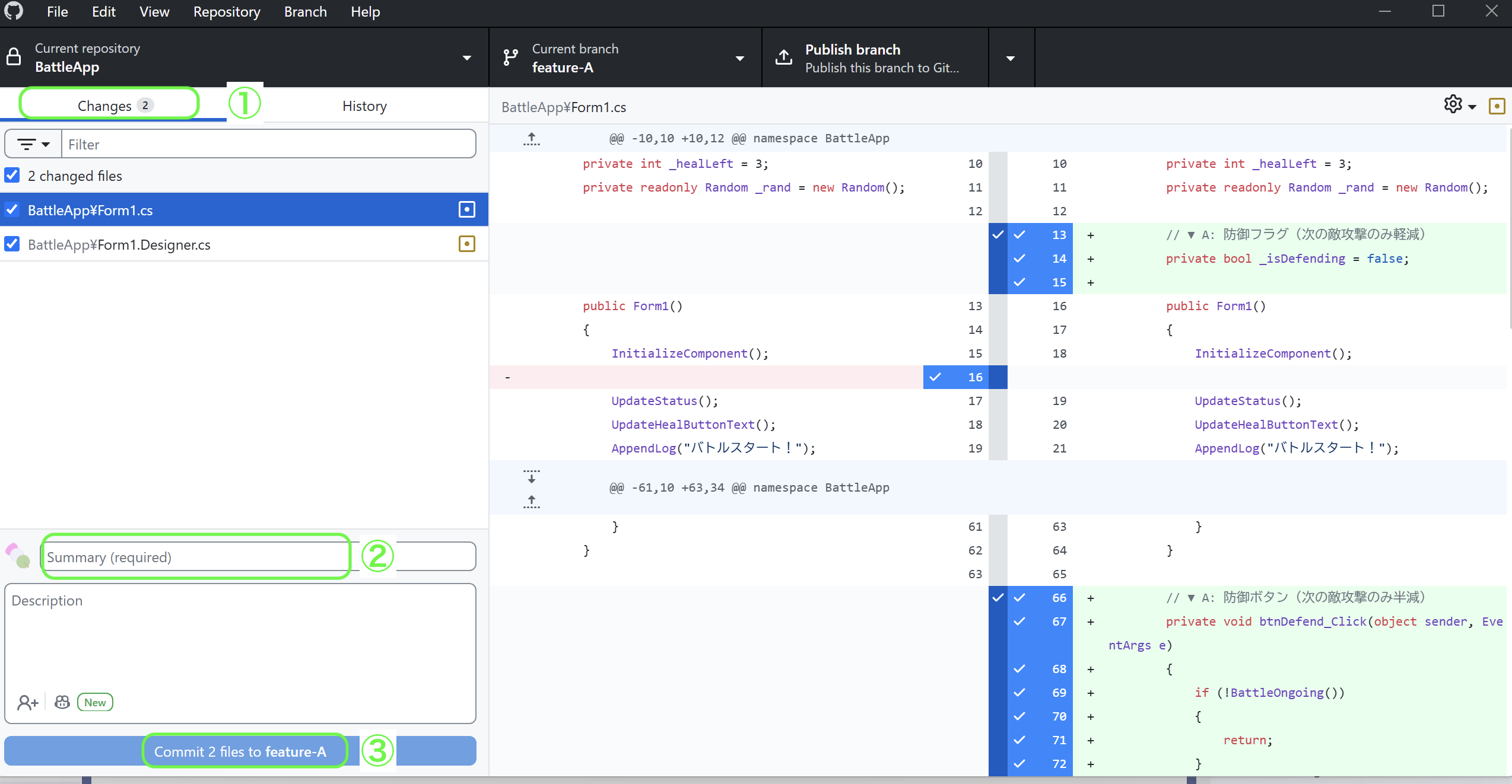Viewport: 1512px width, 784px height.
Task: Generate commit message with Copilot icon
Action: point(62,702)
